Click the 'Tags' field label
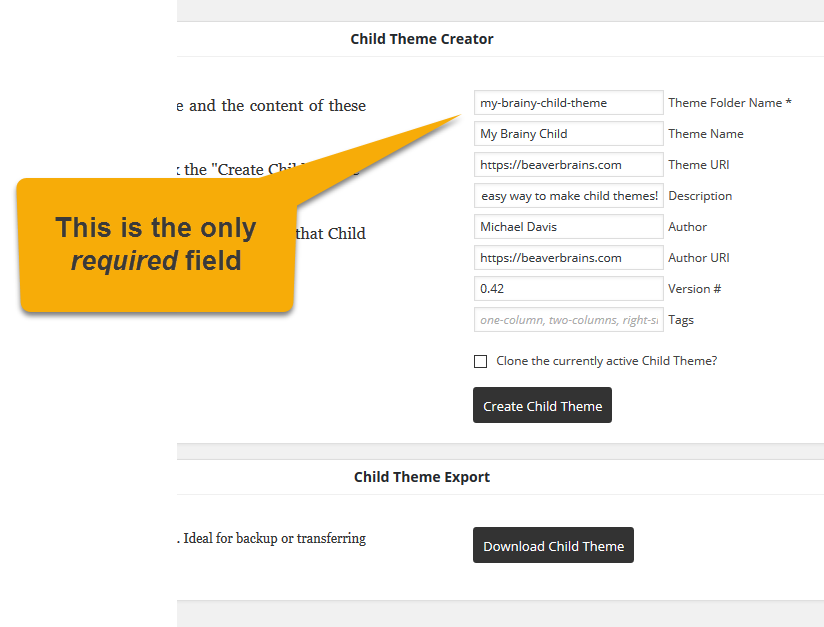824x627 pixels. (681, 320)
